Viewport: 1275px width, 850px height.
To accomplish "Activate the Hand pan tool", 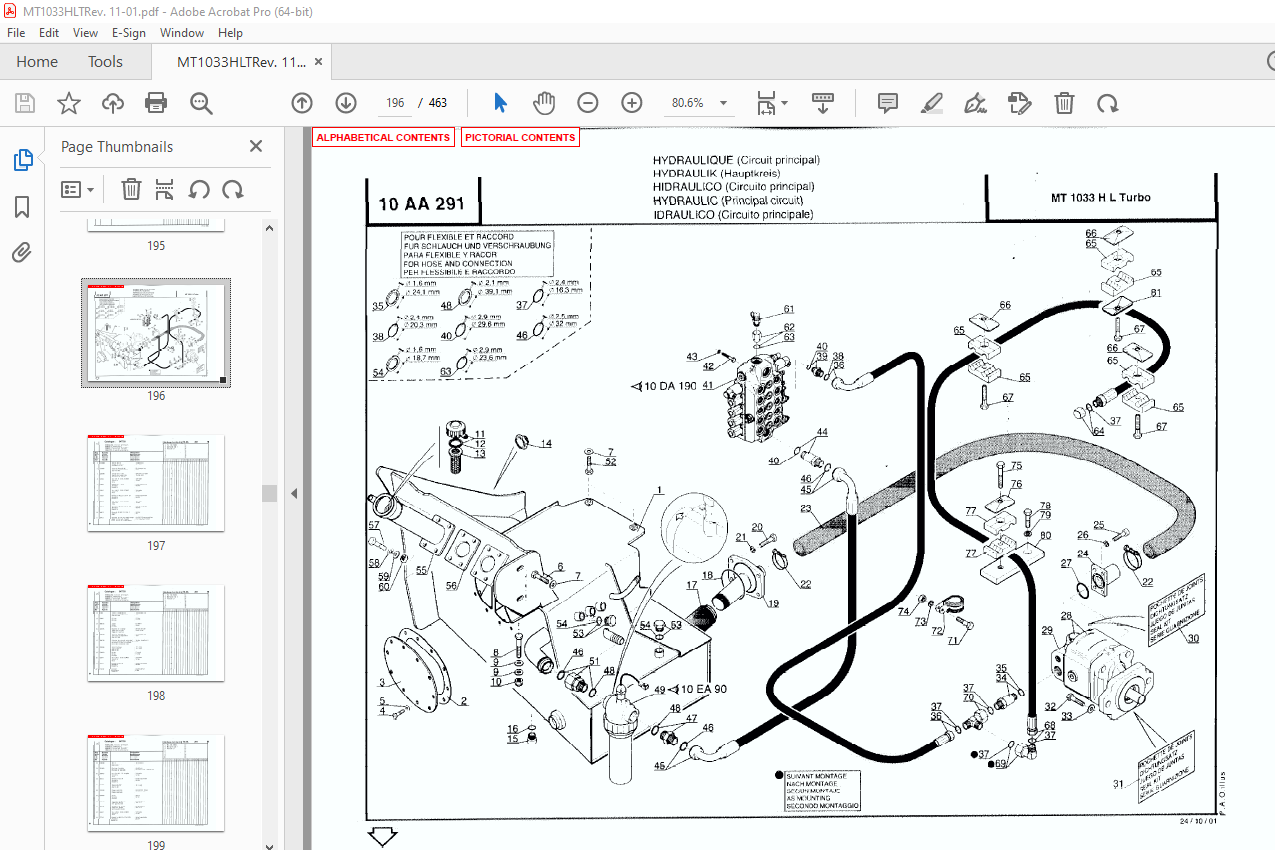I will click(543, 103).
